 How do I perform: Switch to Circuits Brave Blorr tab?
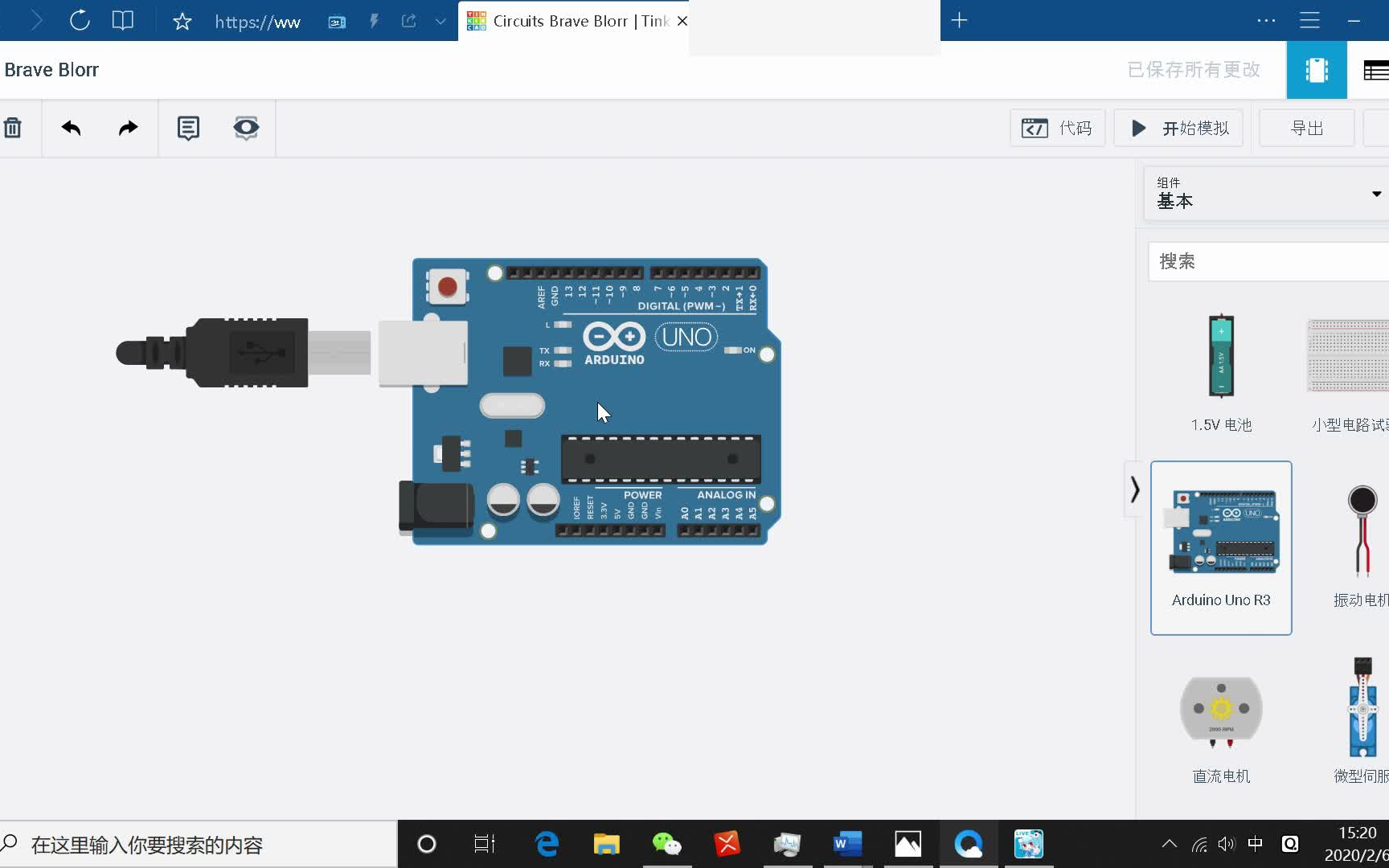coord(572,21)
